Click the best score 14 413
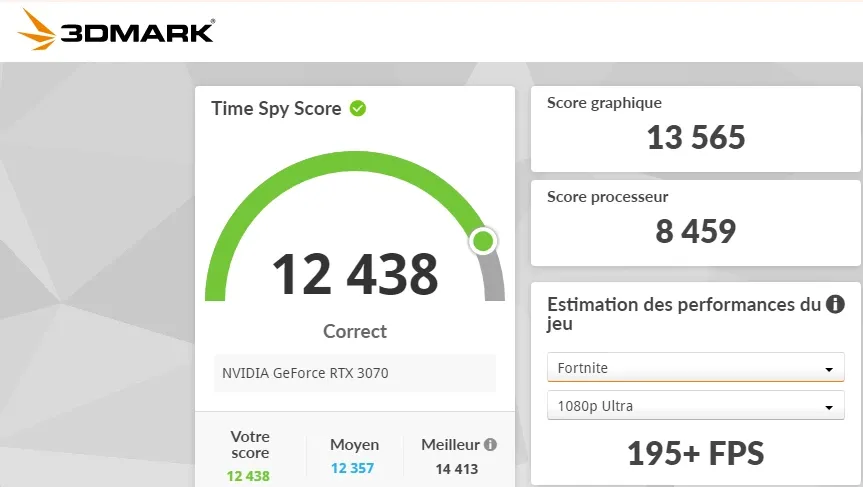863x487 pixels. (x=456, y=469)
